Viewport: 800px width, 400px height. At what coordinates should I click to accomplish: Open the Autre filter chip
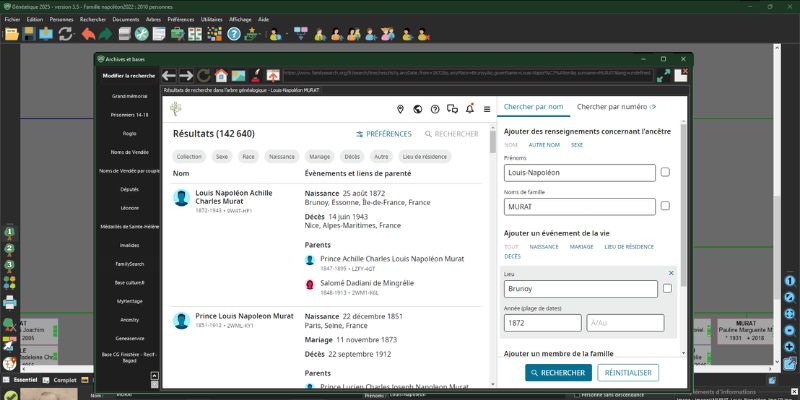click(381, 157)
